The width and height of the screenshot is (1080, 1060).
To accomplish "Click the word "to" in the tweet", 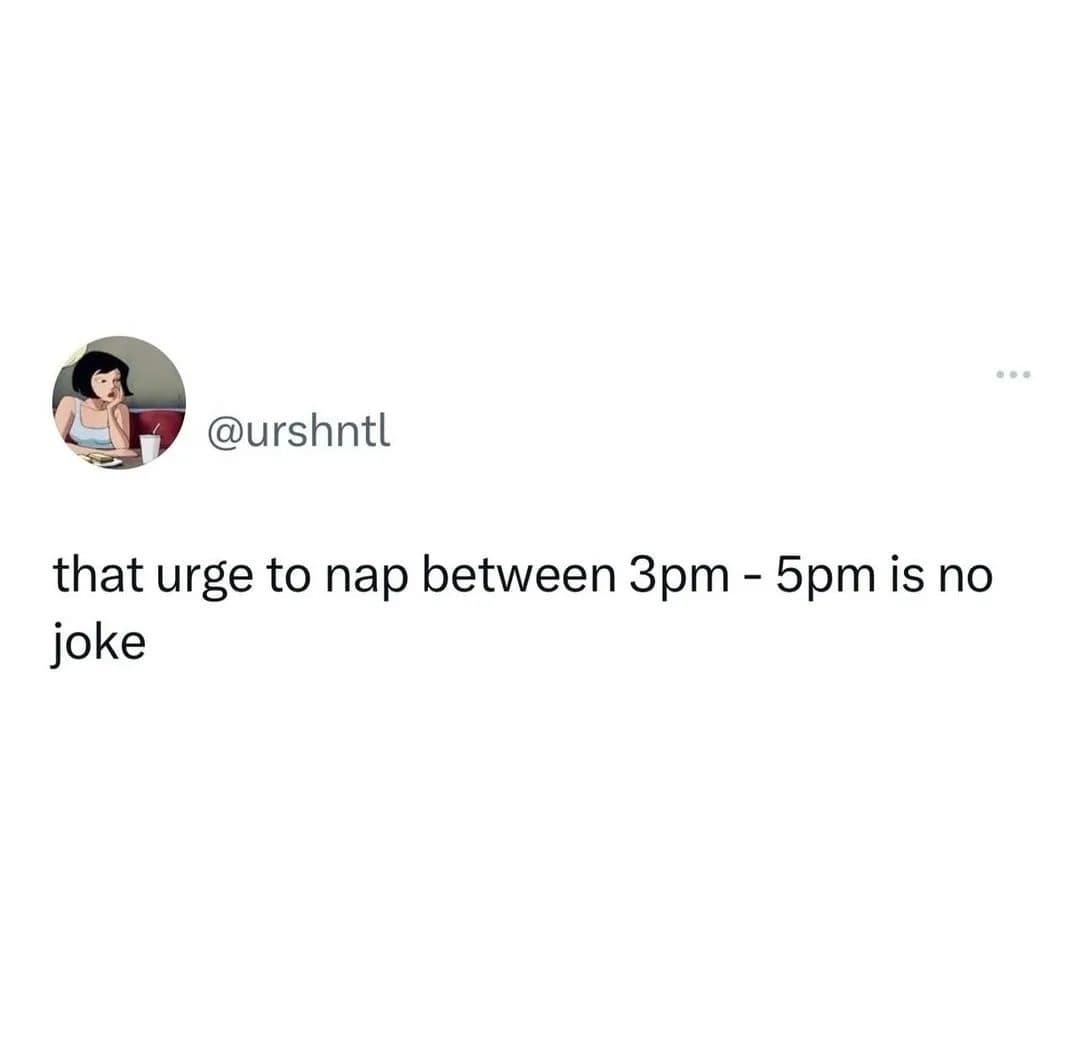I will click(x=289, y=576).
